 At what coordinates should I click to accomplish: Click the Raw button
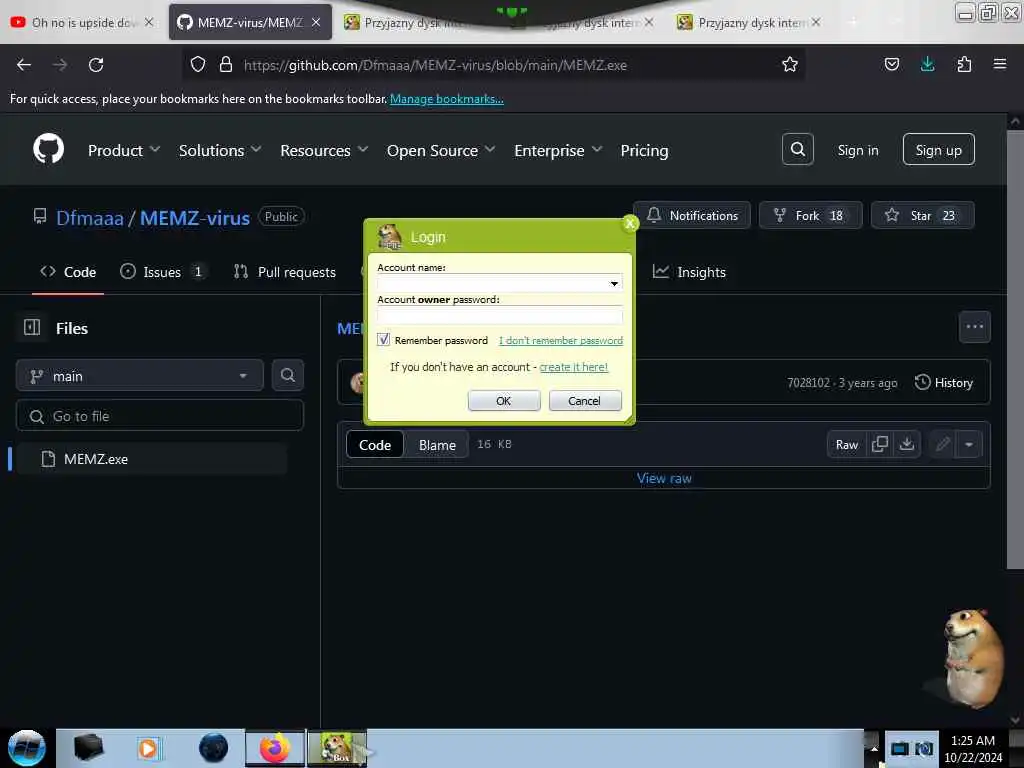(x=846, y=445)
